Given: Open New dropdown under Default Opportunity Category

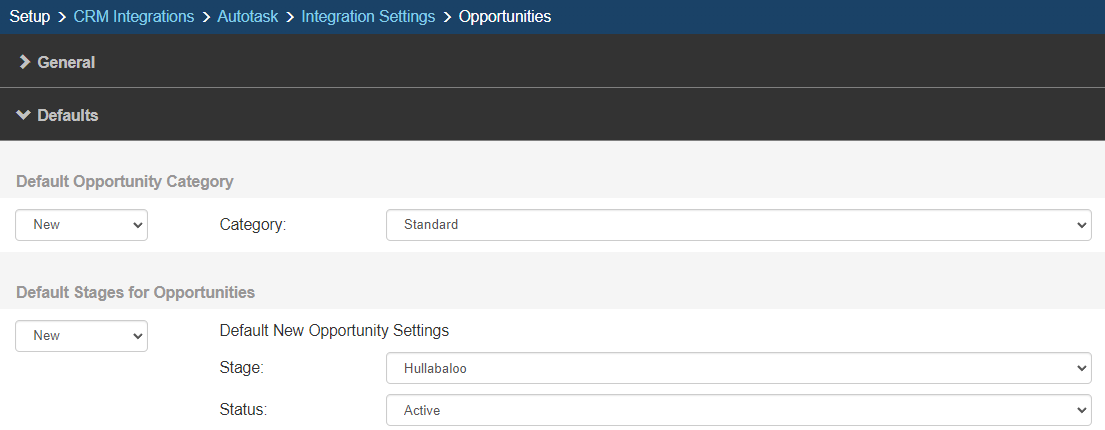Looking at the screenshot, I should [81, 225].
